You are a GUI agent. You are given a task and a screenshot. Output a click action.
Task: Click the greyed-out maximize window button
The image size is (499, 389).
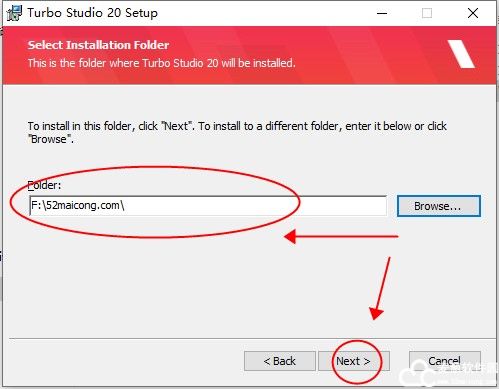click(427, 13)
